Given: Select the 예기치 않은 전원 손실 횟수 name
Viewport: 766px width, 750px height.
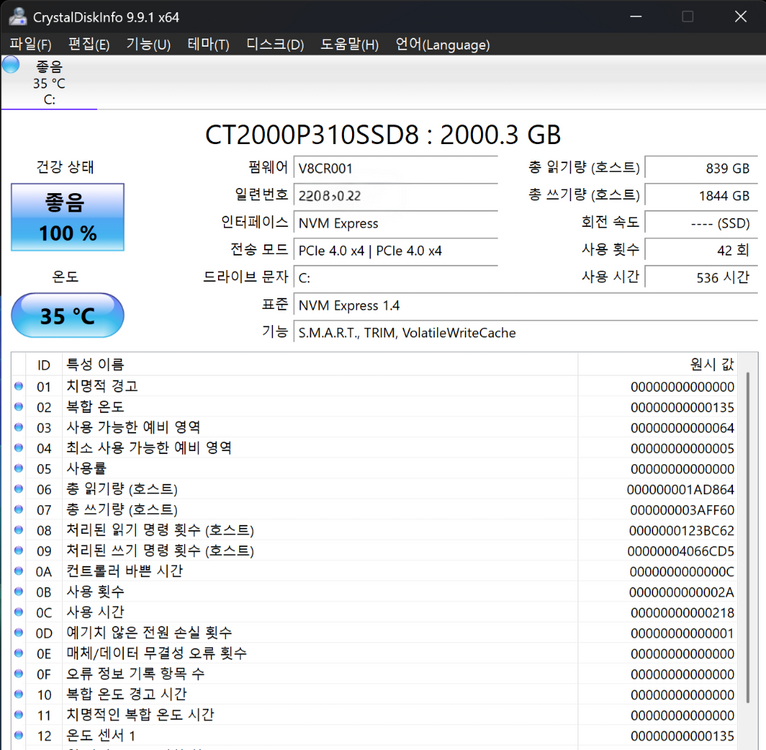Looking at the screenshot, I should [149, 632].
